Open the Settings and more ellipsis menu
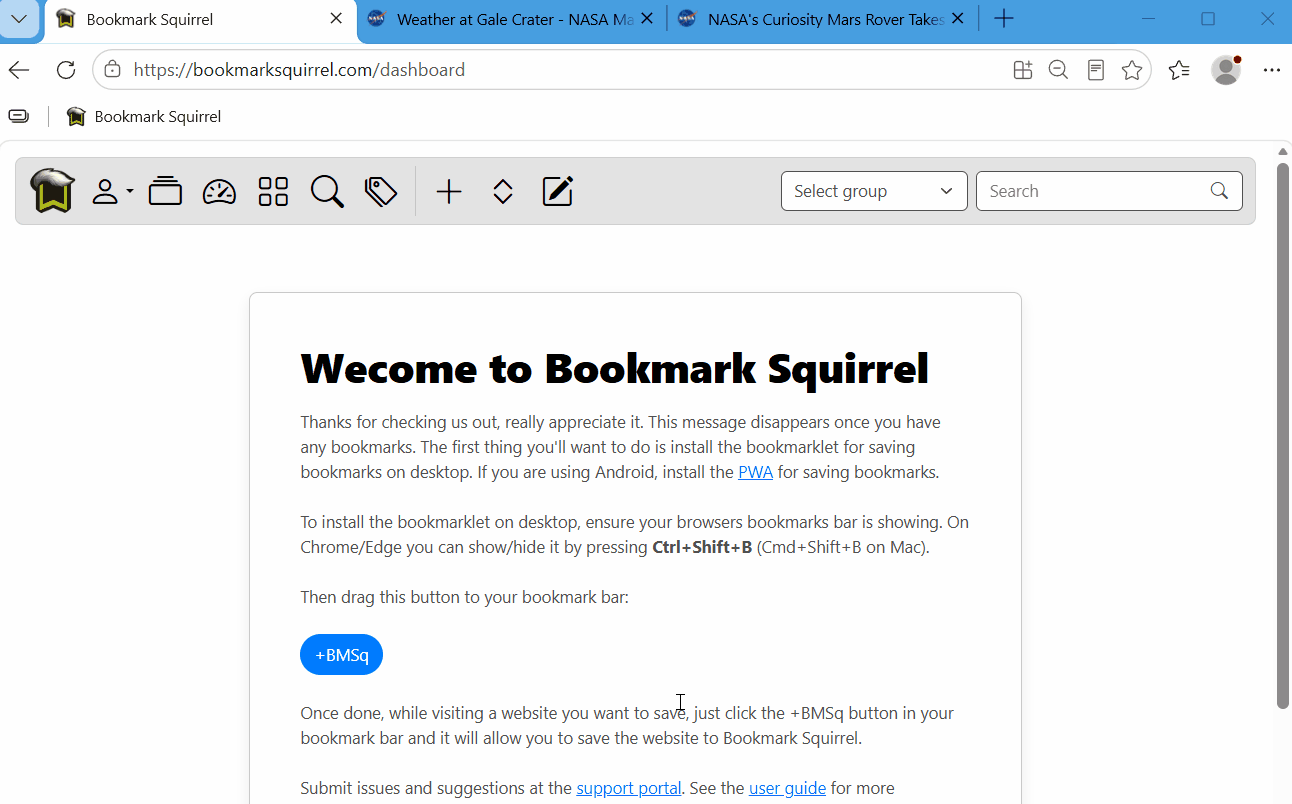 pyautogui.click(x=1272, y=70)
